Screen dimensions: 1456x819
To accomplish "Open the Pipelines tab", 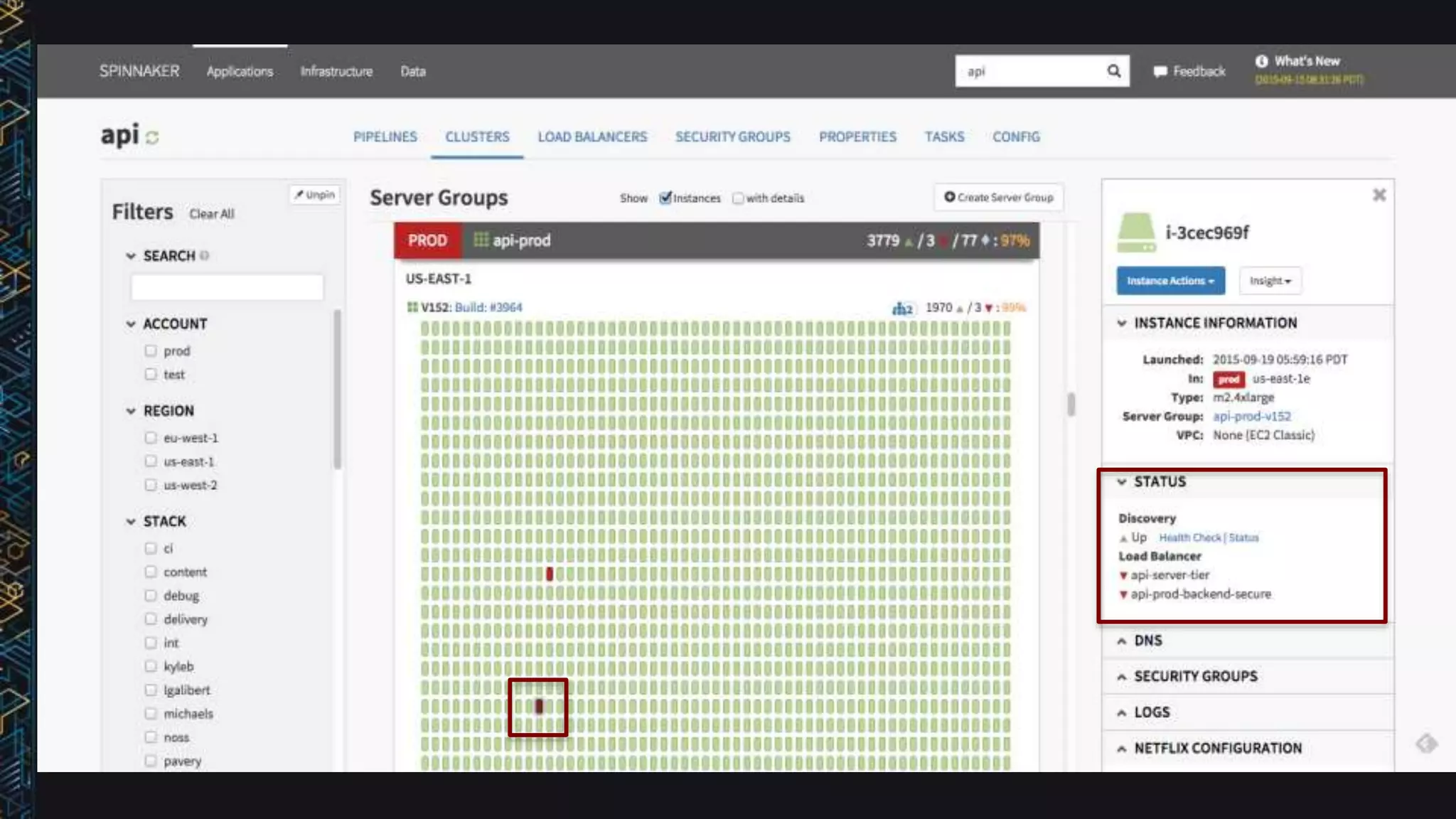I will (x=385, y=136).
